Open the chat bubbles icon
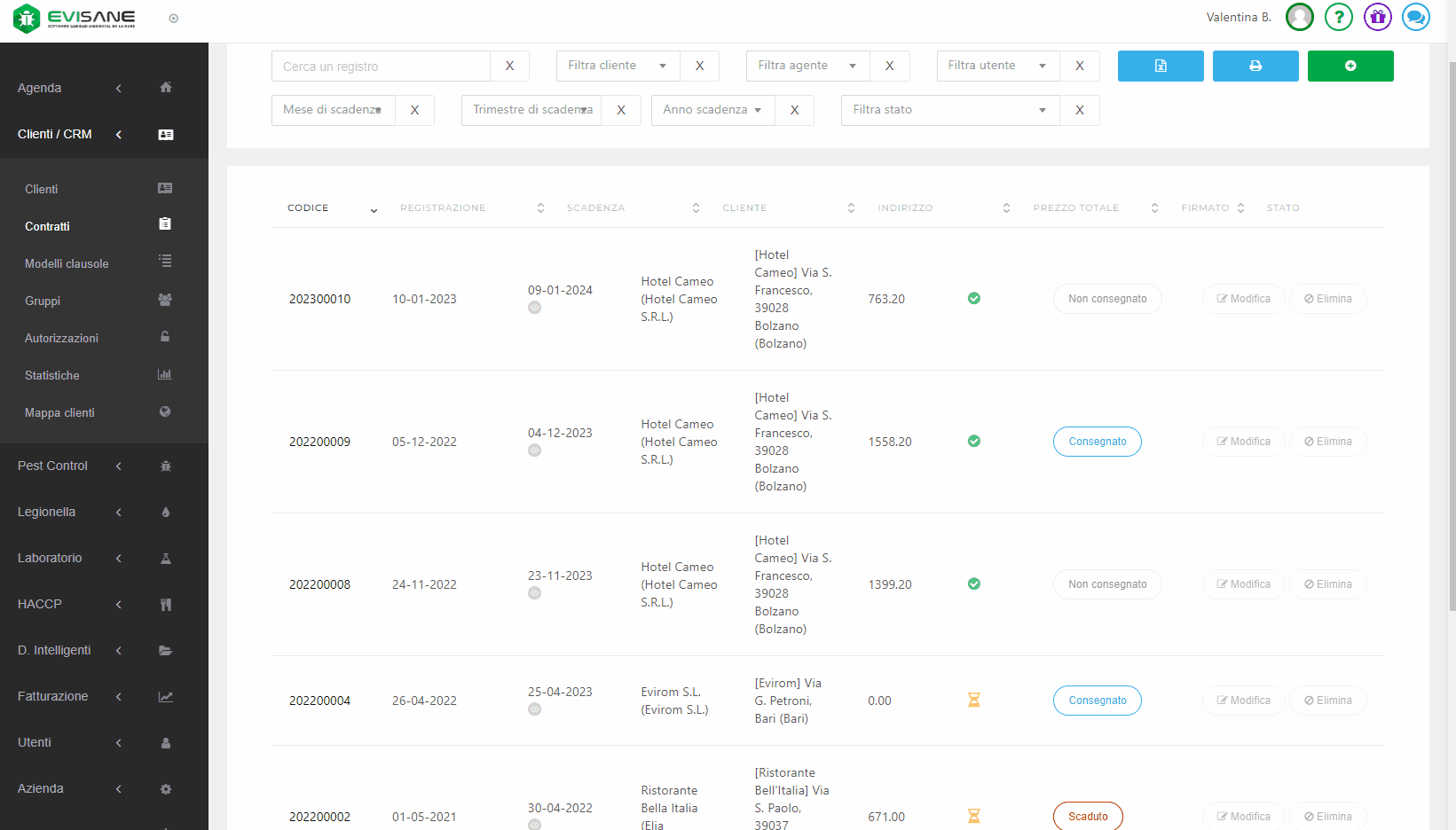The width and height of the screenshot is (1456, 830). [1415, 17]
